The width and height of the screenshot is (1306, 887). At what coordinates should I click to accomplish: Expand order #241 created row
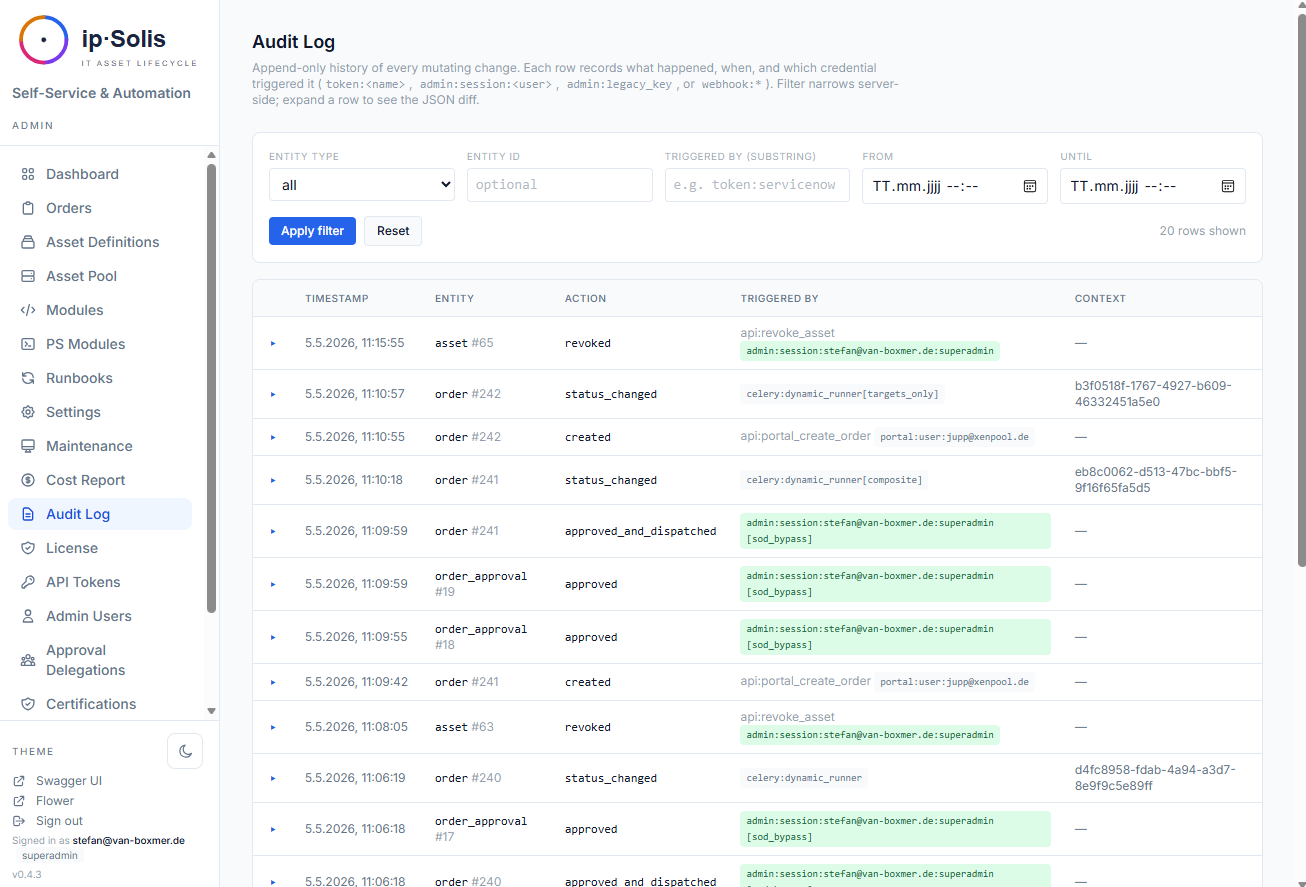pos(273,682)
